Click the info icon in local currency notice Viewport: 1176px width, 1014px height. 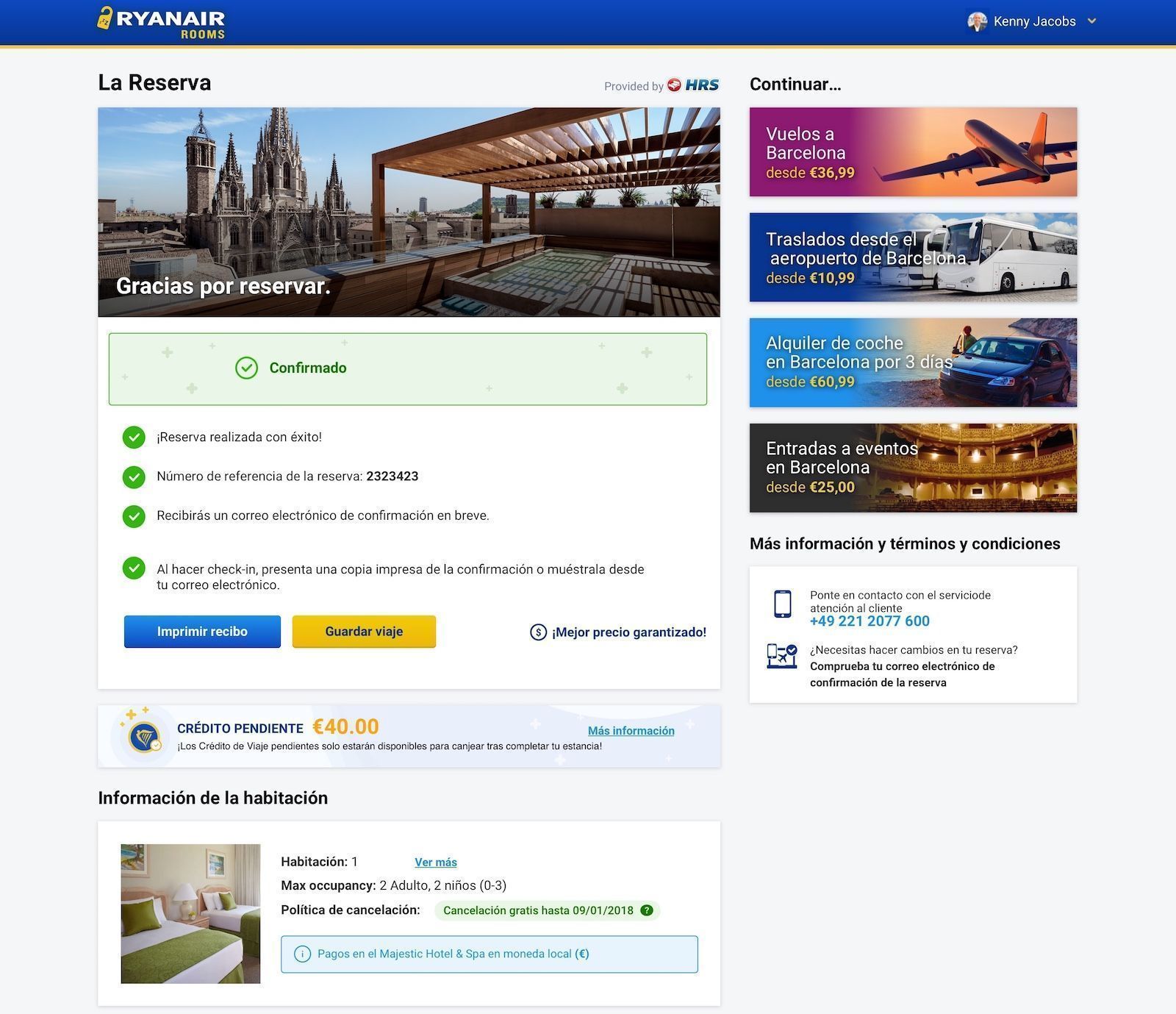coord(302,954)
